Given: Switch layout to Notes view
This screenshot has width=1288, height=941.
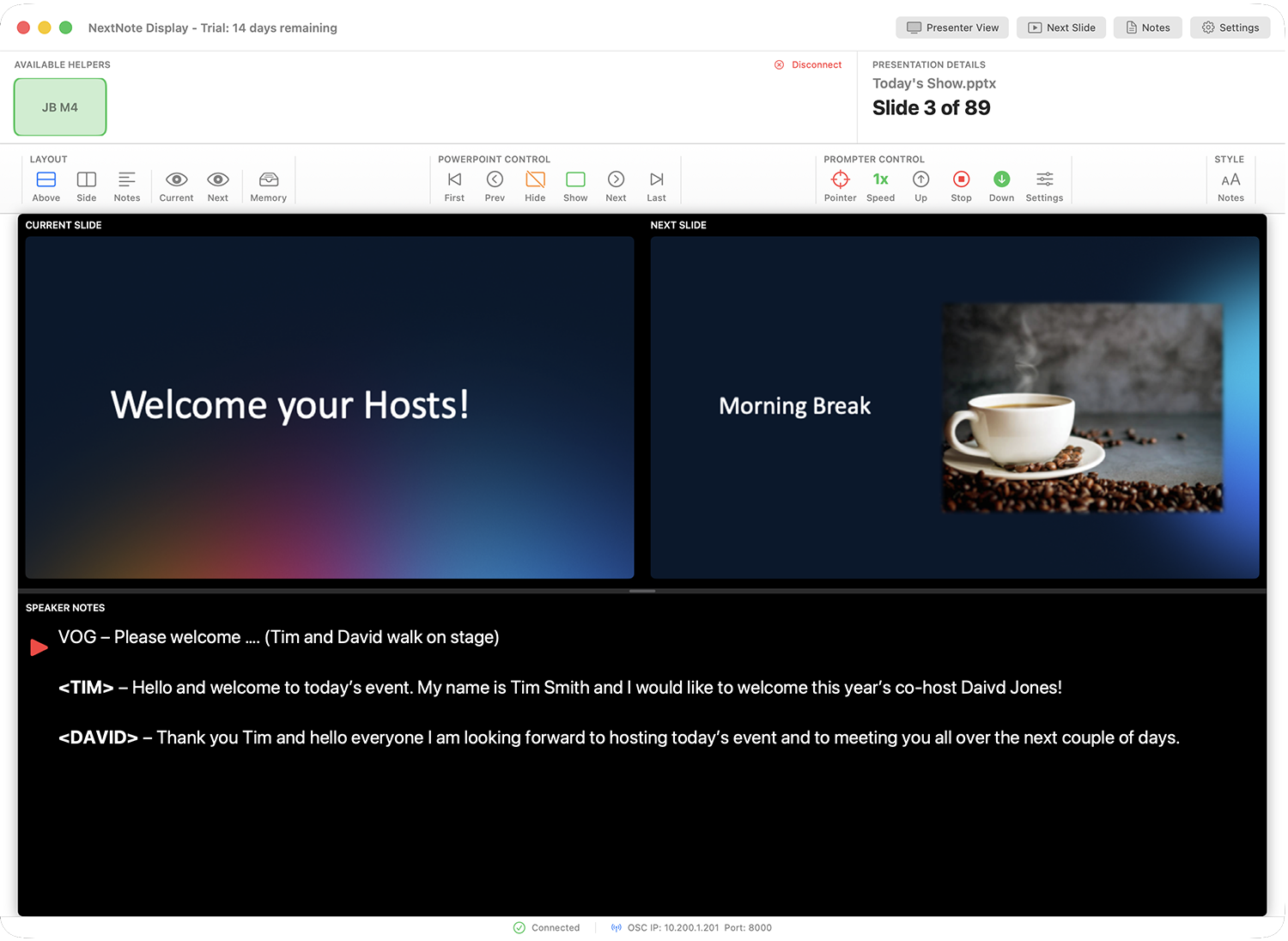Looking at the screenshot, I should point(126,184).
